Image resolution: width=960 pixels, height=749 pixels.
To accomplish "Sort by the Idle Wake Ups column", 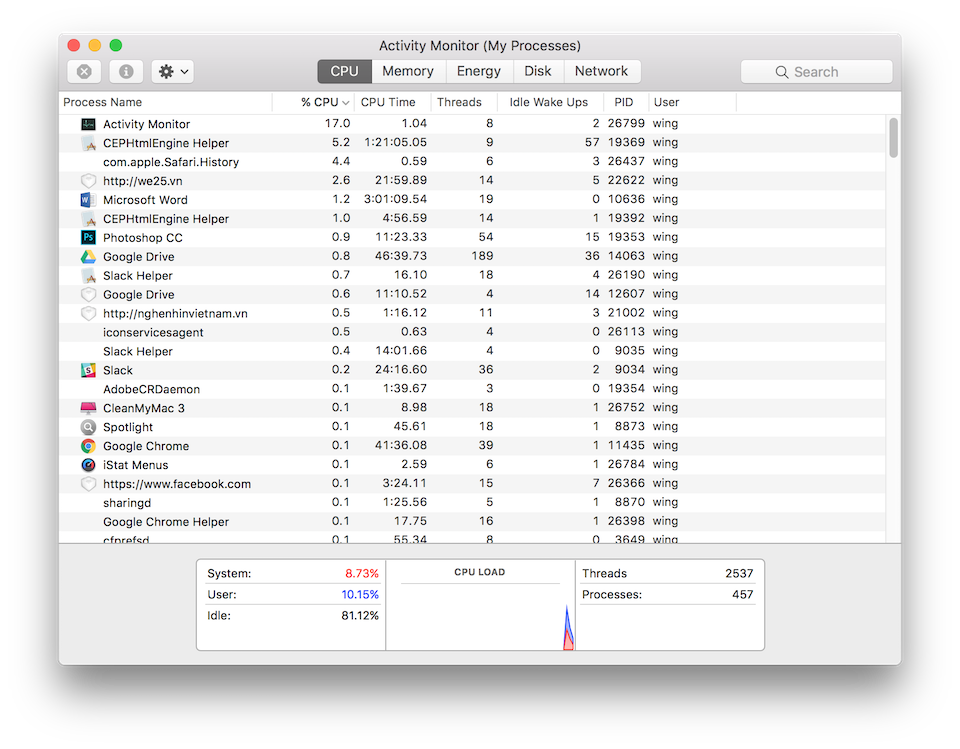I will [x=549, y=102].
